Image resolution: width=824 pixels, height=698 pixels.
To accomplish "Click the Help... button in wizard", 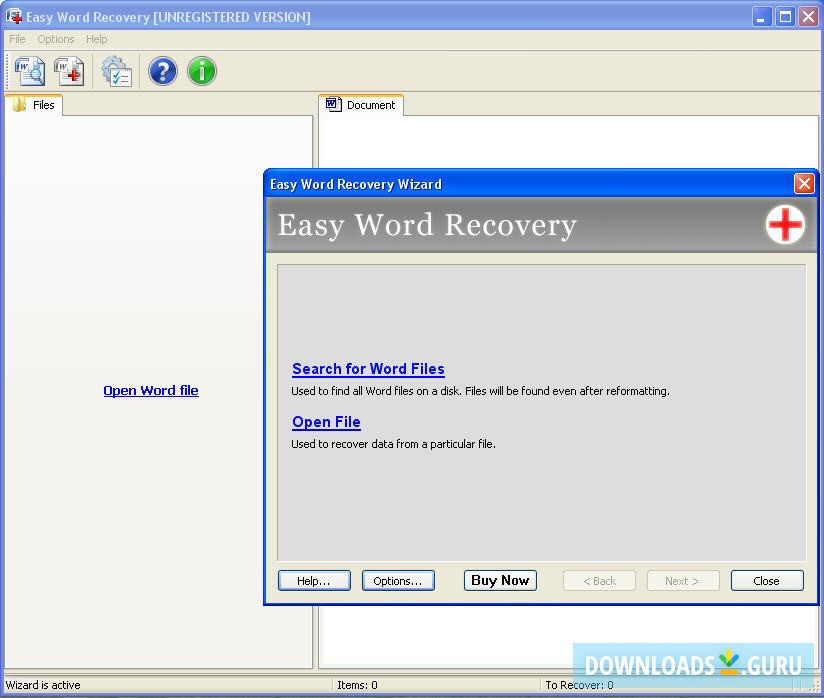I will coord(314,581).
